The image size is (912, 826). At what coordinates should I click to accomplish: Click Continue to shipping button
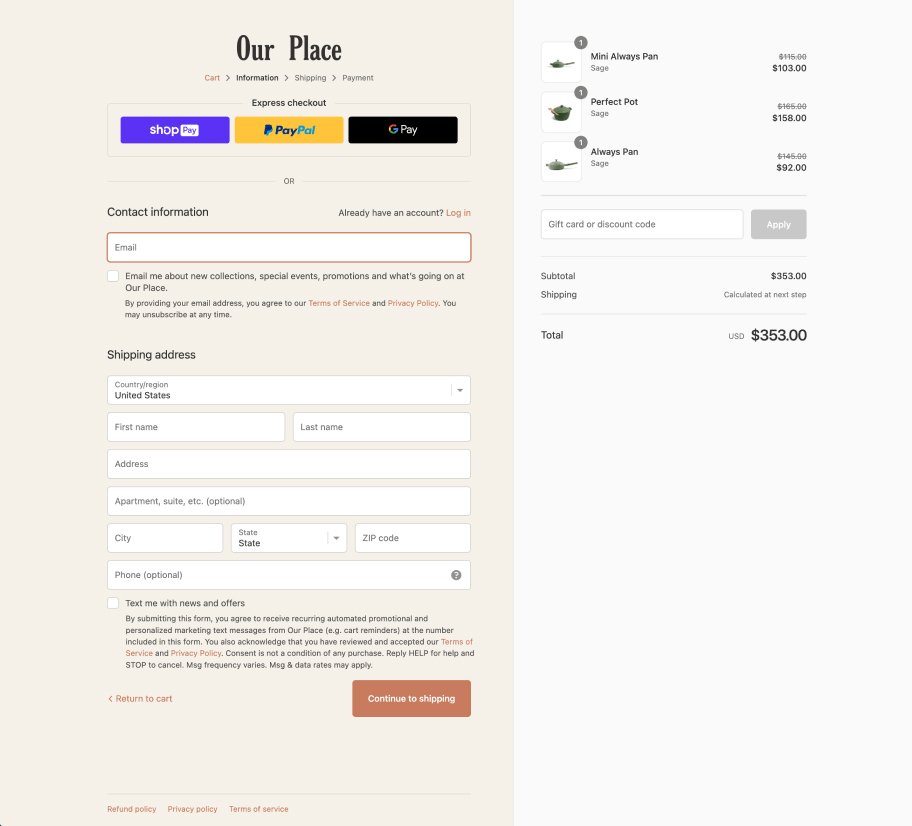point(411,699)
